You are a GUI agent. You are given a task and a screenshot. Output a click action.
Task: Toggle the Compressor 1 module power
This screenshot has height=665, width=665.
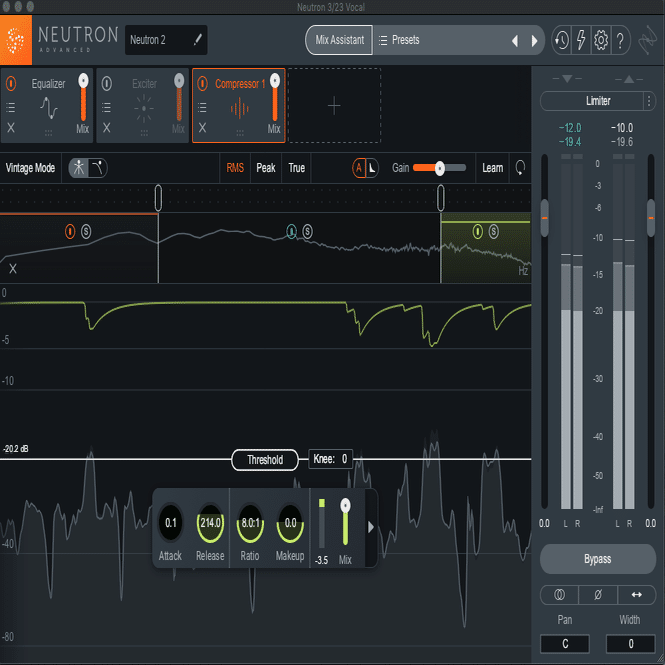203,84
